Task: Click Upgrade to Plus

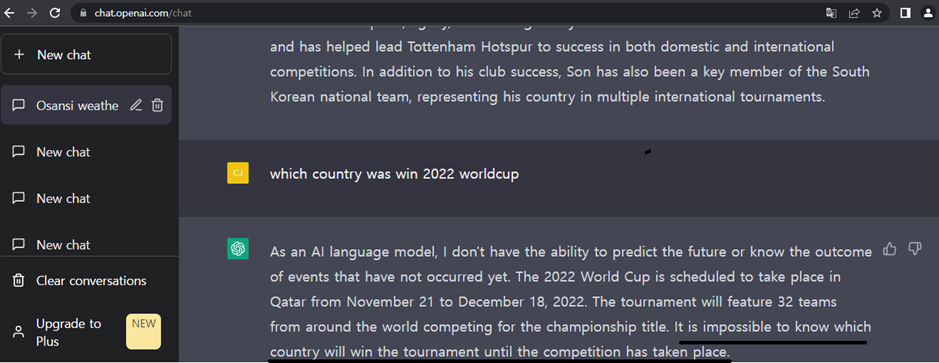Action: tap(86, 332)
